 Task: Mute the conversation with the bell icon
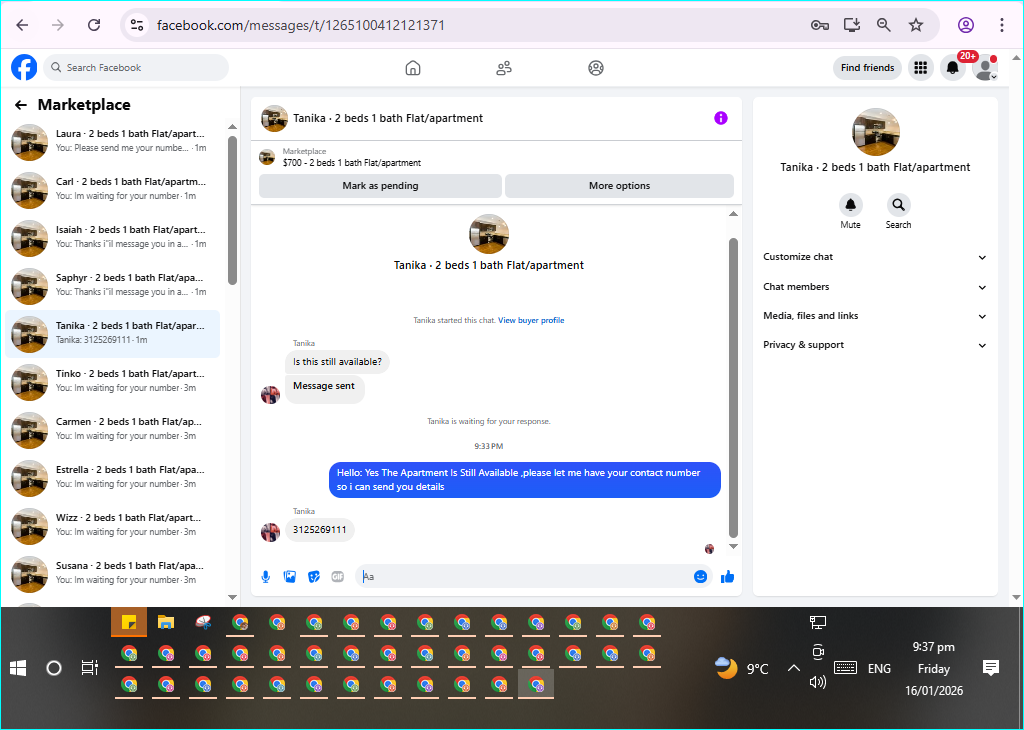pos(850,205)
